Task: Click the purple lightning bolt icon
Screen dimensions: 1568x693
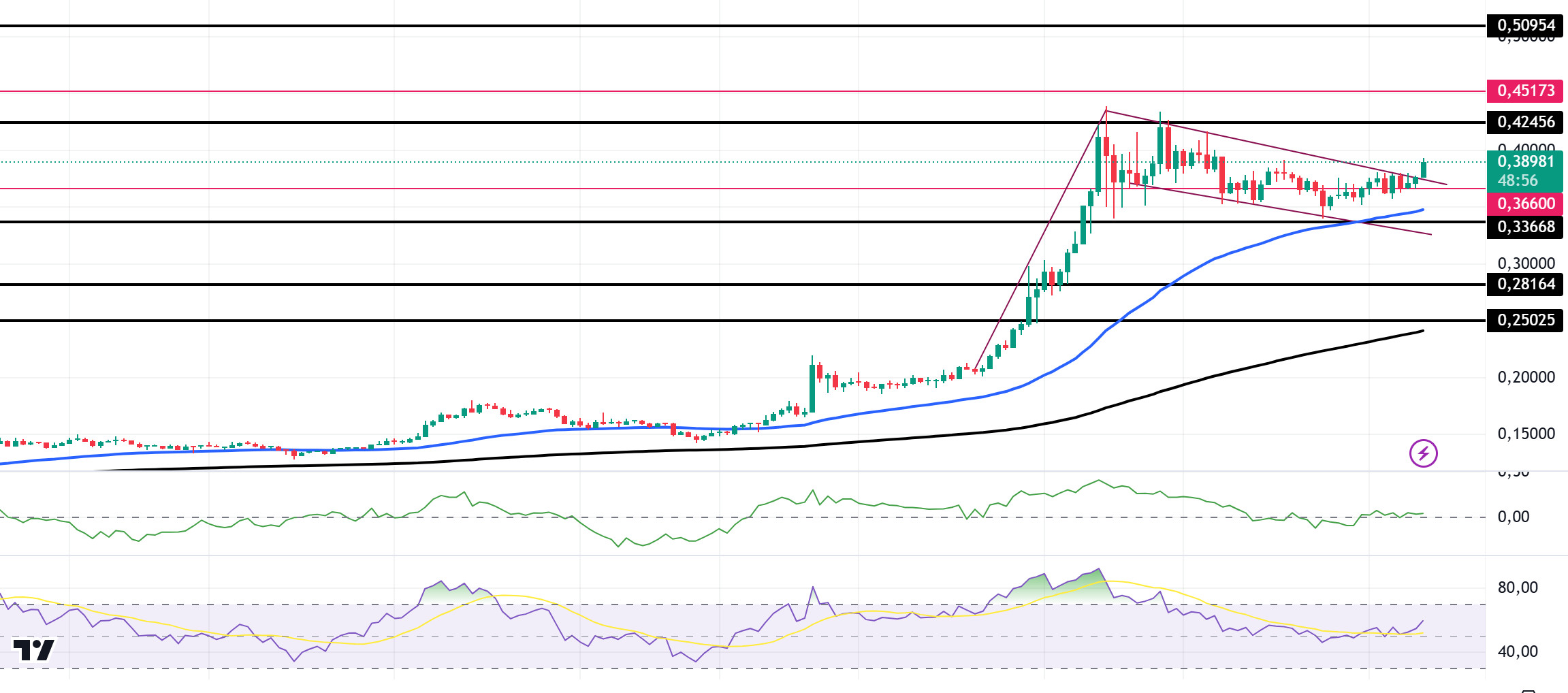Action: click(1423, 453)
